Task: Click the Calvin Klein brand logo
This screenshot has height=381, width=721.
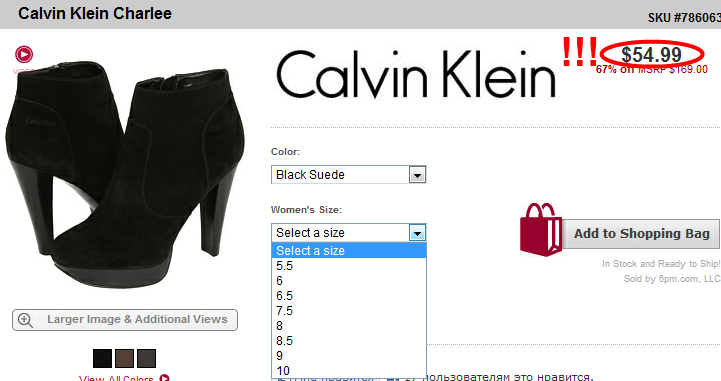Action: (x=416, y=74)
